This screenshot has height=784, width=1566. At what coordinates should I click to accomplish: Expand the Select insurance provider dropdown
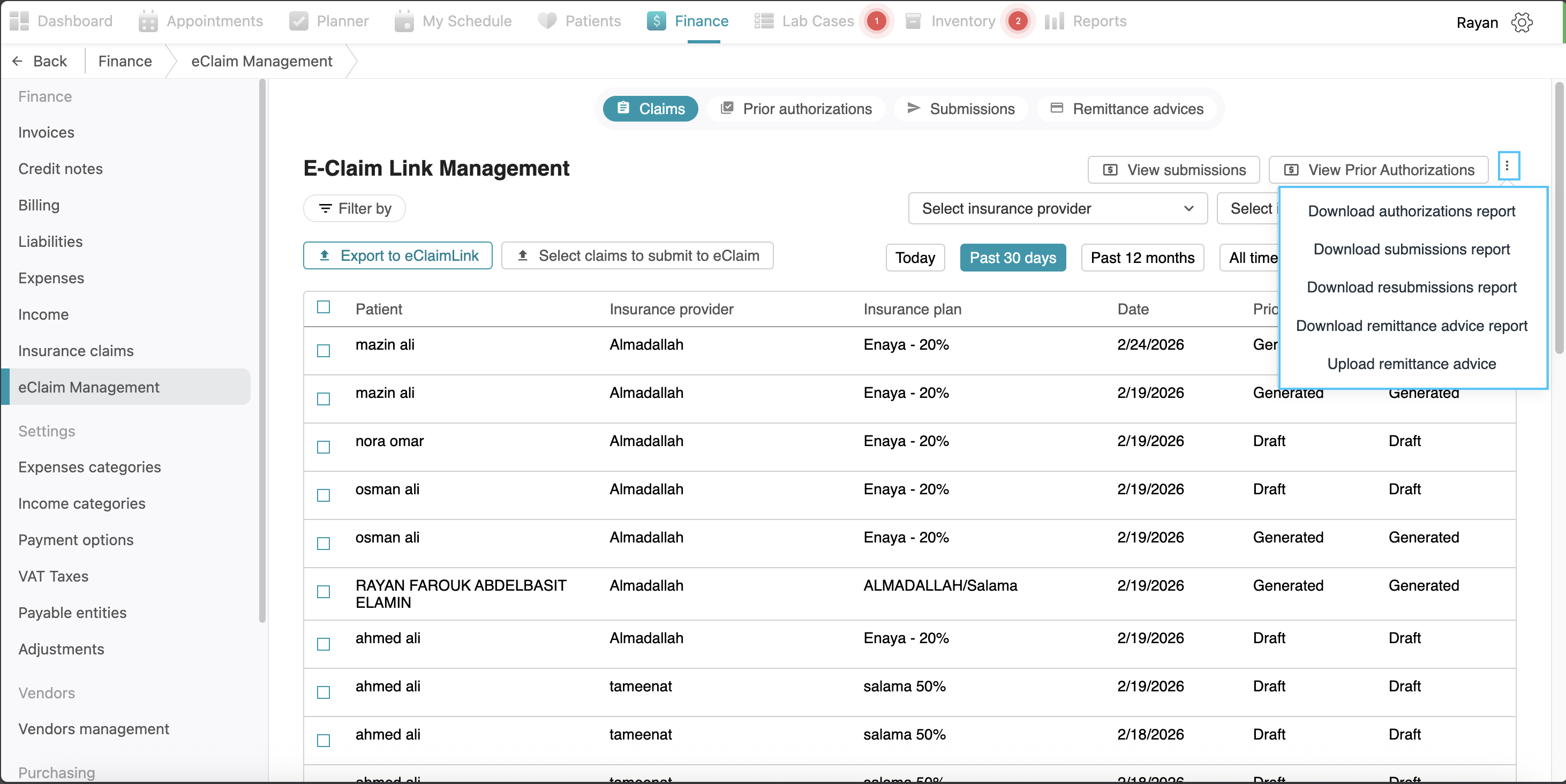point(1057,208)
